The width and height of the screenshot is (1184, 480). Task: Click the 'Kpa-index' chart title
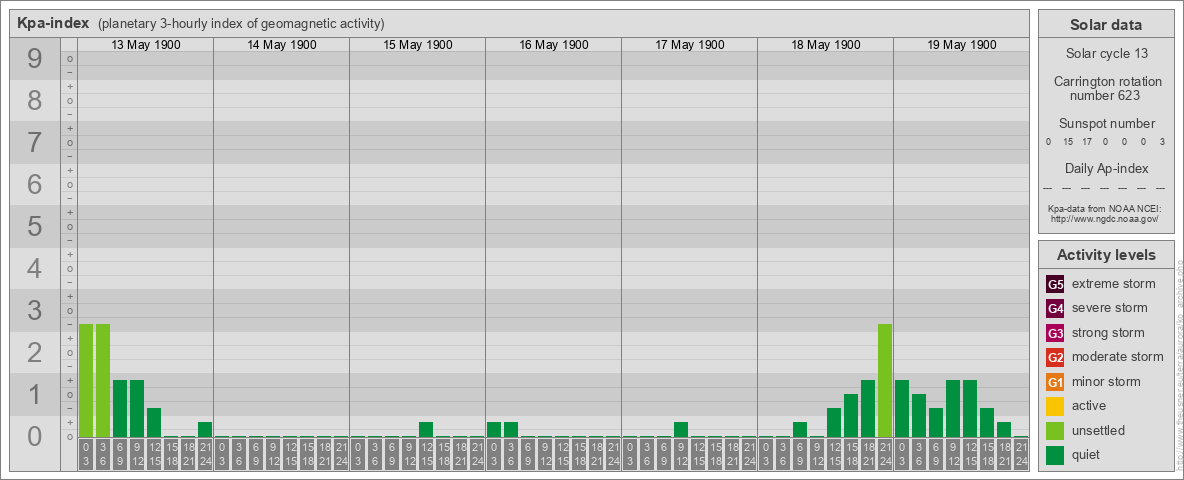pos(53,23)
